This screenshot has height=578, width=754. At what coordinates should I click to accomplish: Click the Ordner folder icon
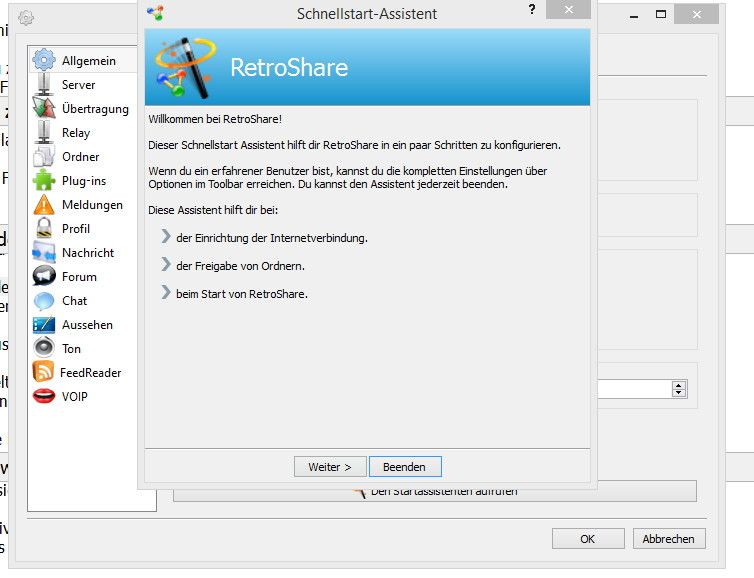coord(44,156)
